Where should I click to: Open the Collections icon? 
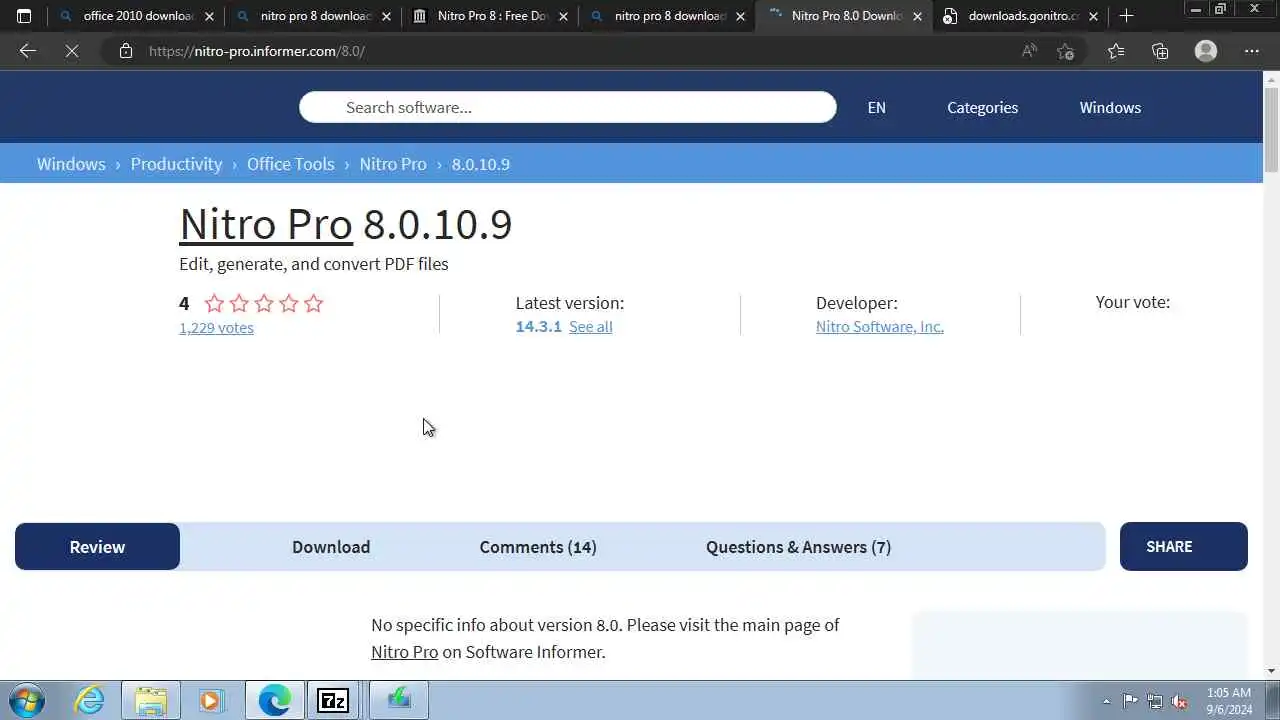pyautogui.click(x=1160, y=51)
